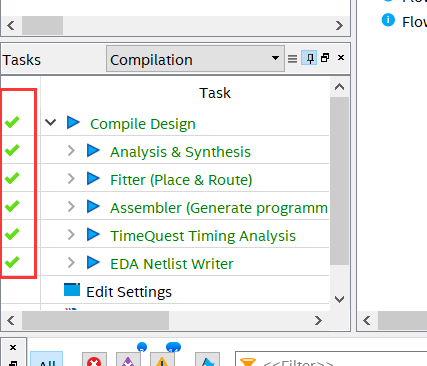Launch TimeQuest Timing Analysis play icon

pyautogui.click(x=93, y=234)
